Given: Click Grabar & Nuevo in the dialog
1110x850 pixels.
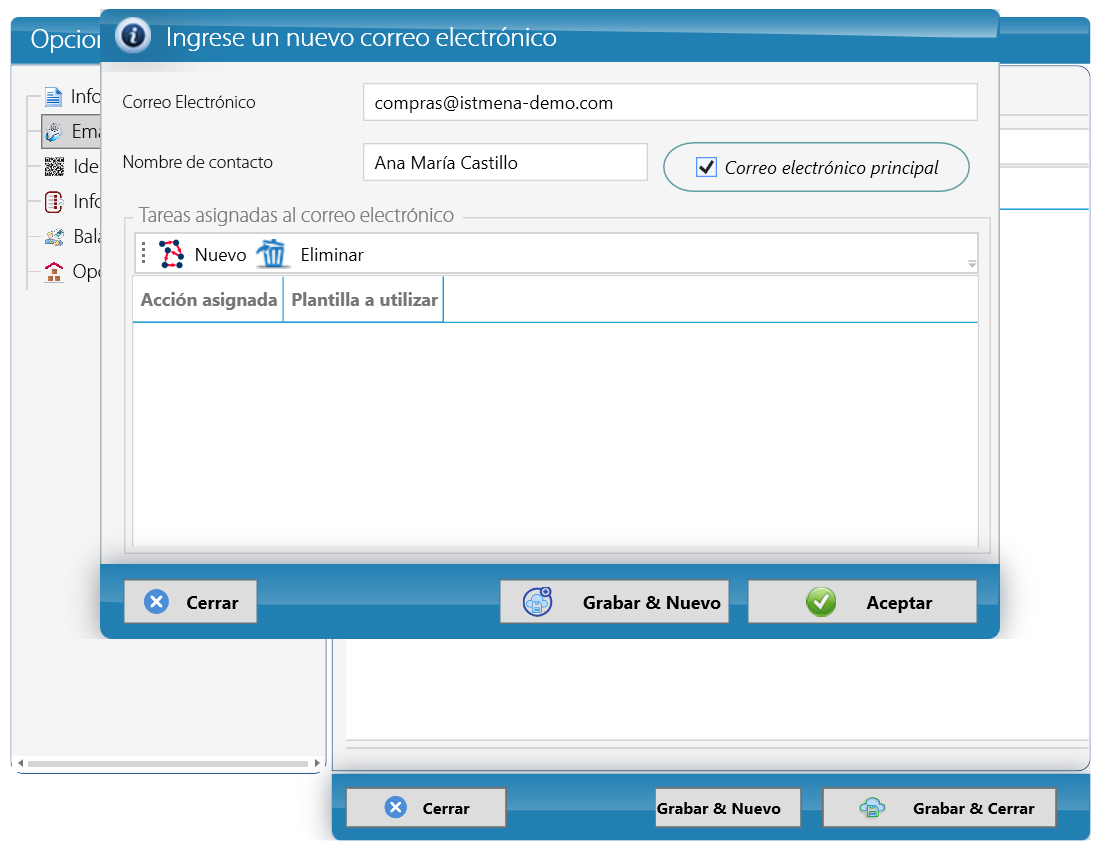Looking at the screenshot, I should 614,602.
